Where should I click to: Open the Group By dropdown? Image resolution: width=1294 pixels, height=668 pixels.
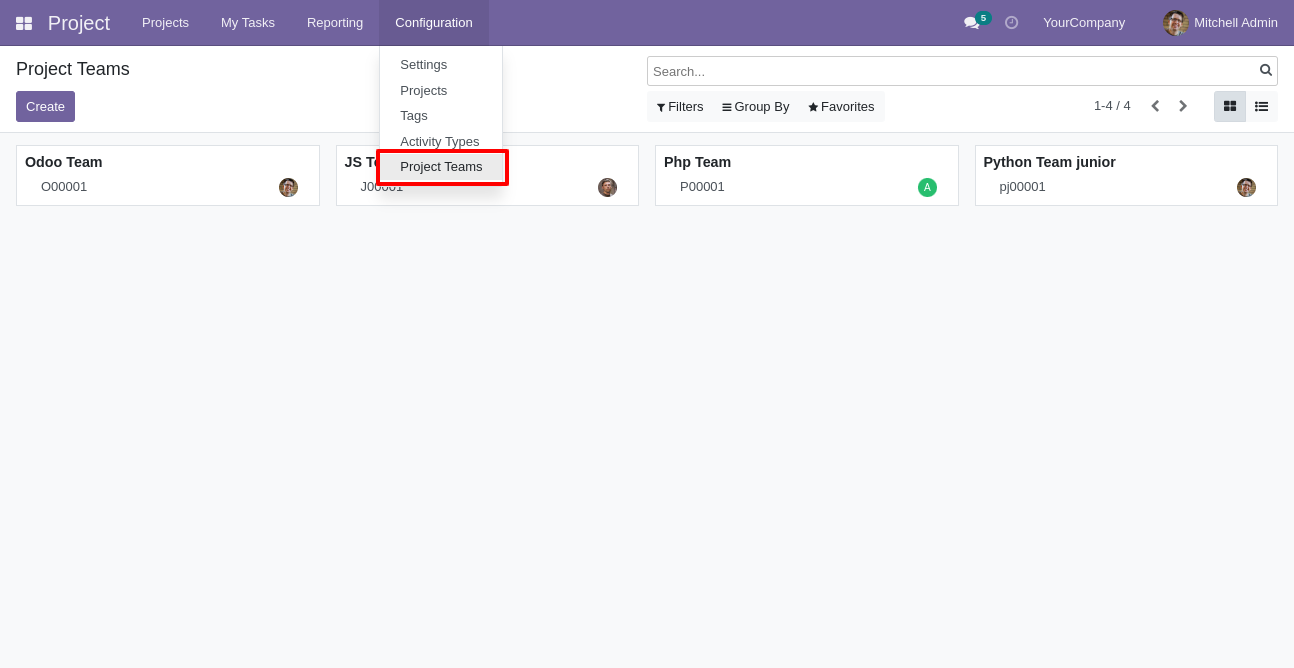click(x=756, y=107)
